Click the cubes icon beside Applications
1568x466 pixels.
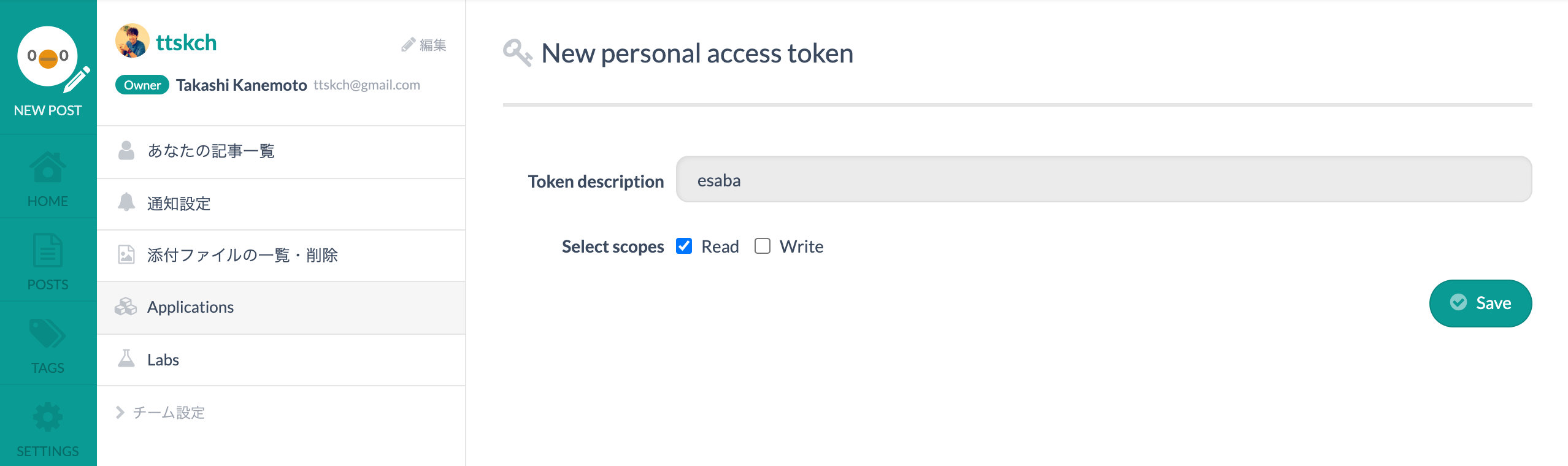pyautogui.click(x=126, y=307)
